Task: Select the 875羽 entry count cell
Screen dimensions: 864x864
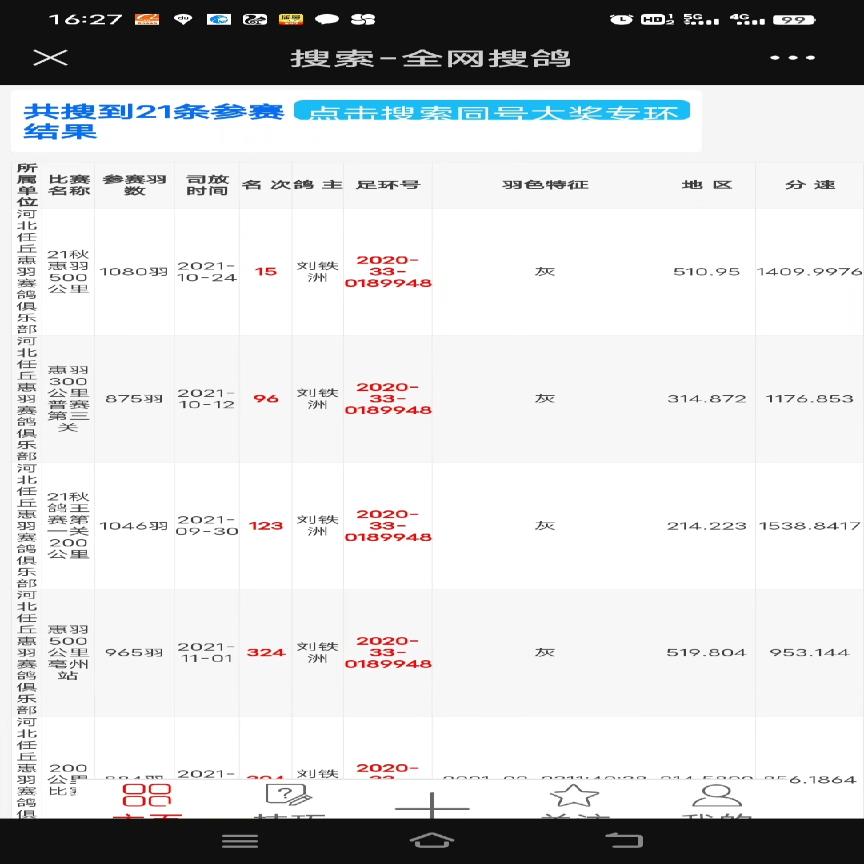Action: pyautogui.click(x=134, y=398)
